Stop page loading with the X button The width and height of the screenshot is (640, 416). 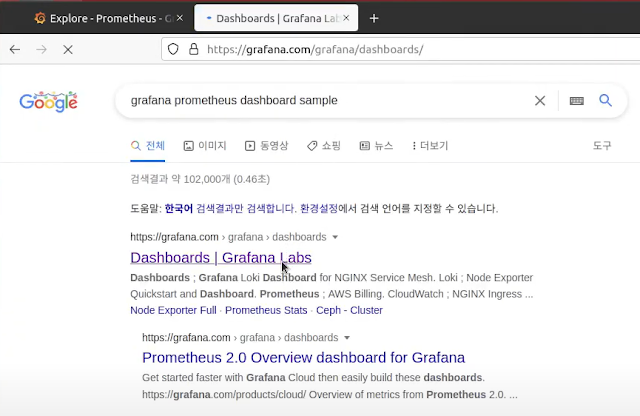tap(68, 49)
